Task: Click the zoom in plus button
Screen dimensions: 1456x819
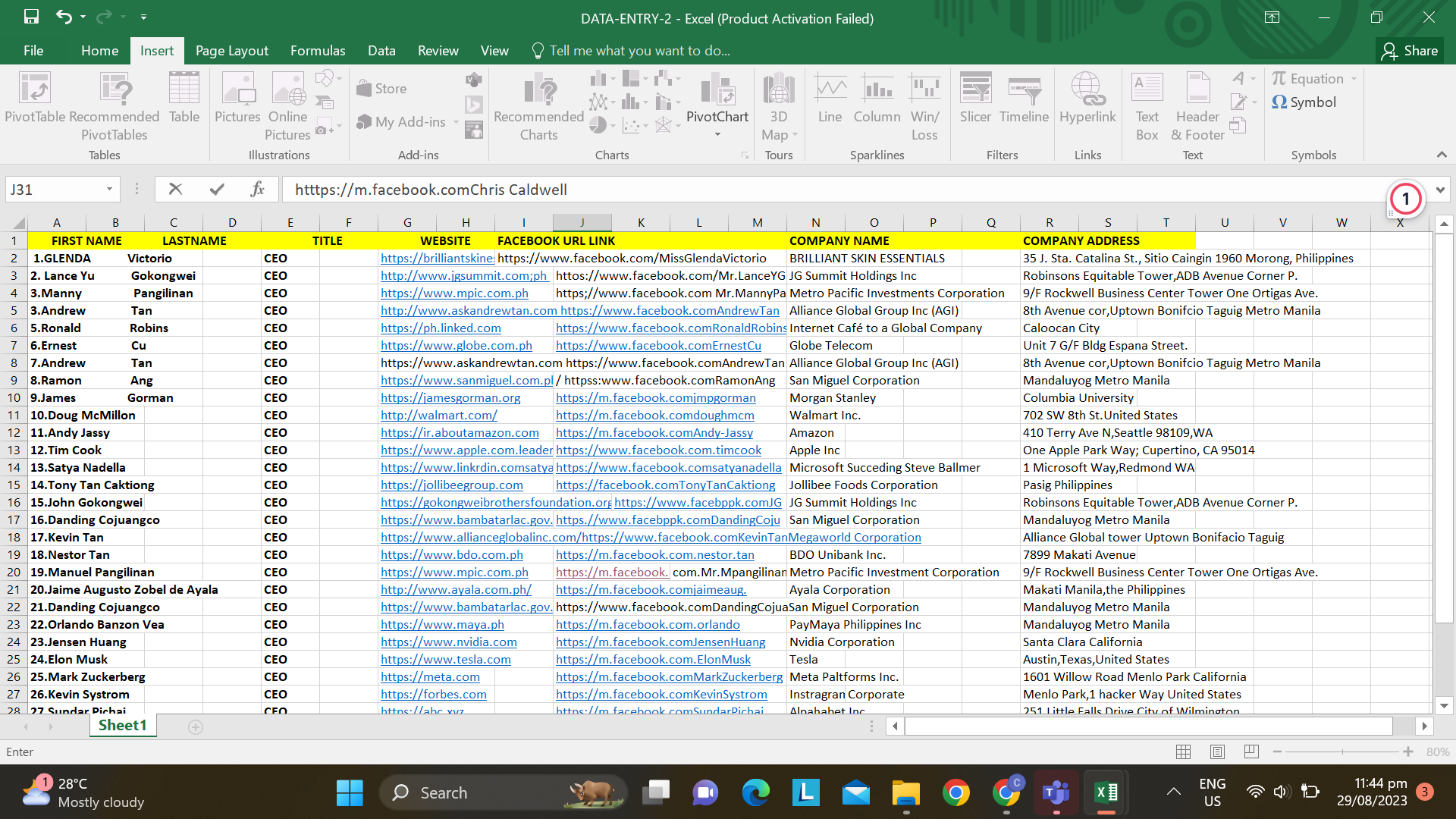Action: 1408,752
